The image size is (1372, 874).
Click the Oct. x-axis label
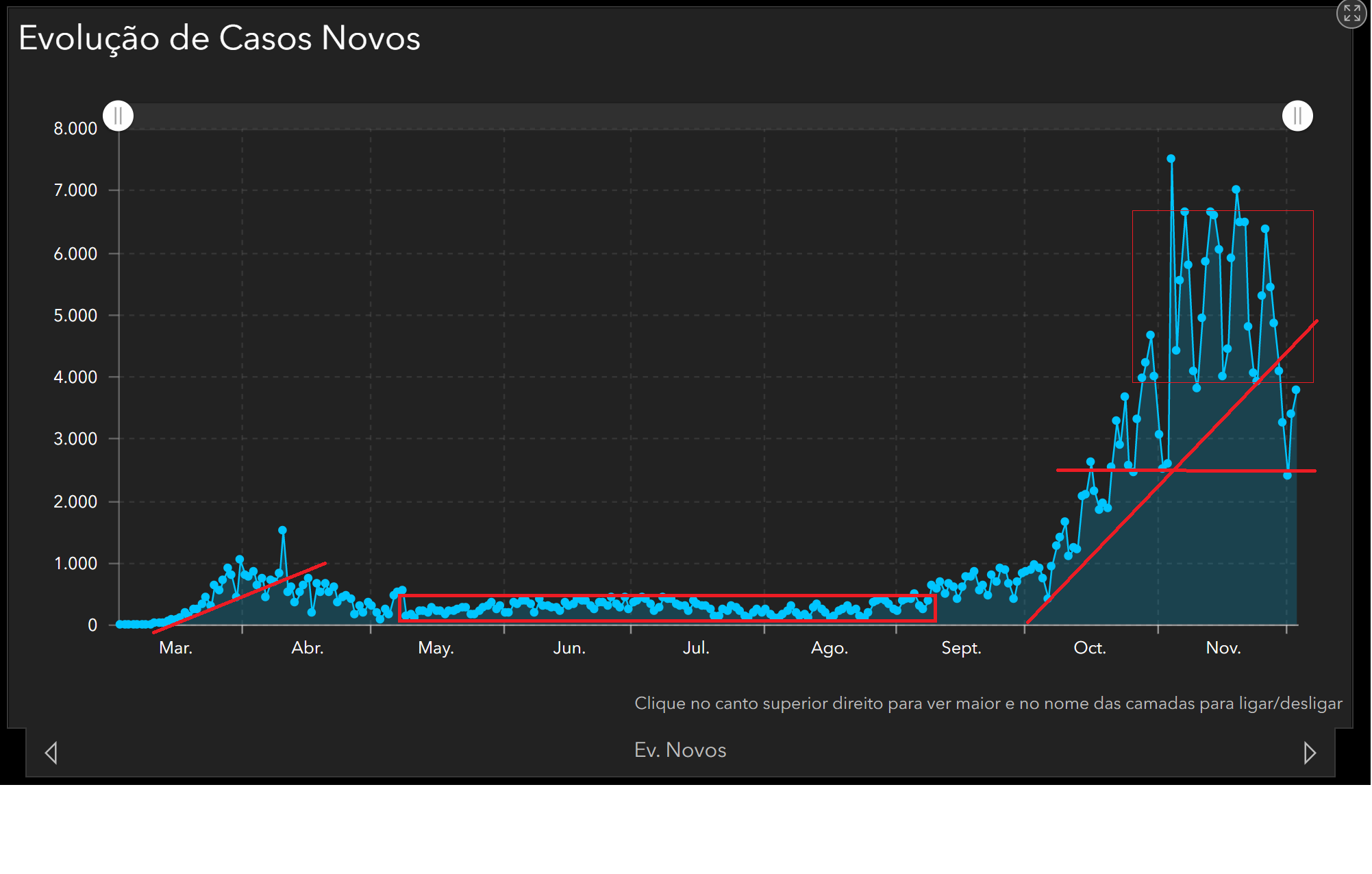[x=1089, y=648]
